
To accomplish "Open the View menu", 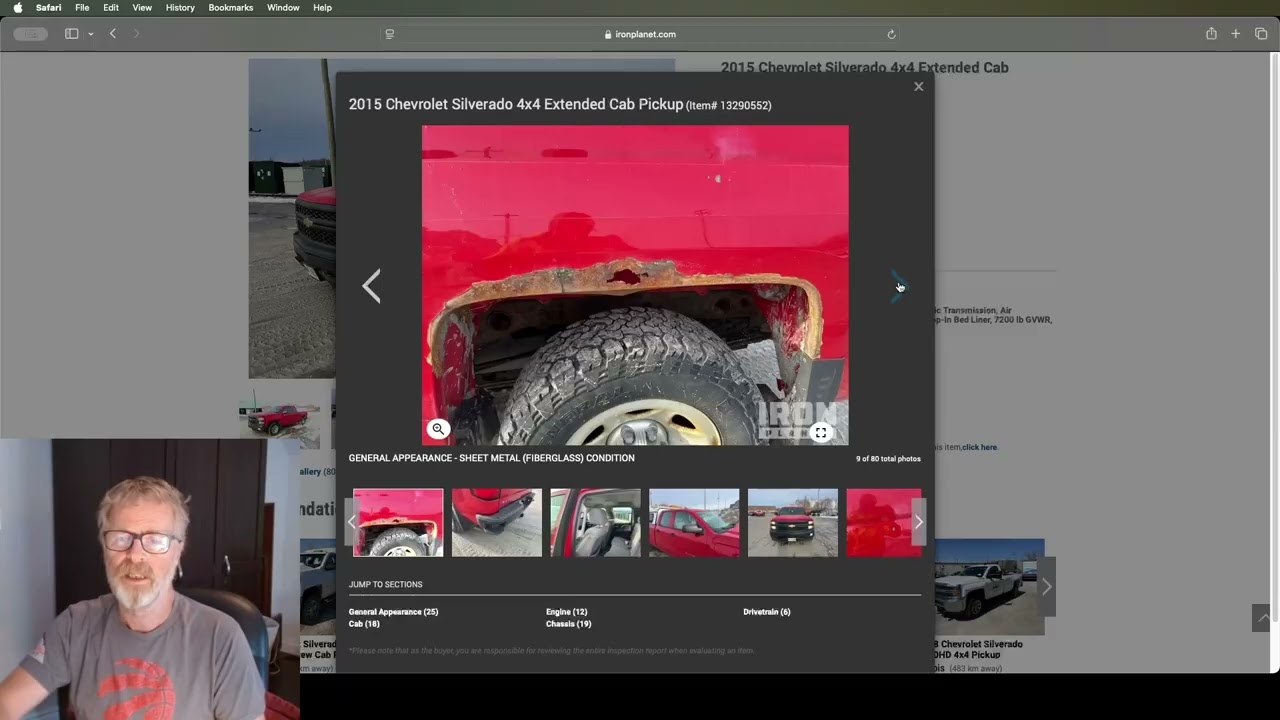I will [x=142, y=8].
